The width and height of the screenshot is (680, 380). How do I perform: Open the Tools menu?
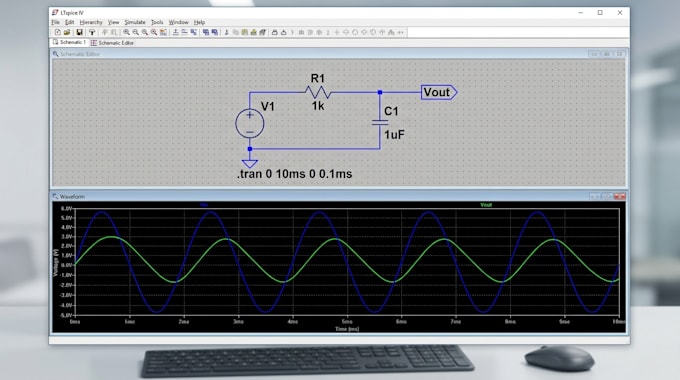coord(157,22)
